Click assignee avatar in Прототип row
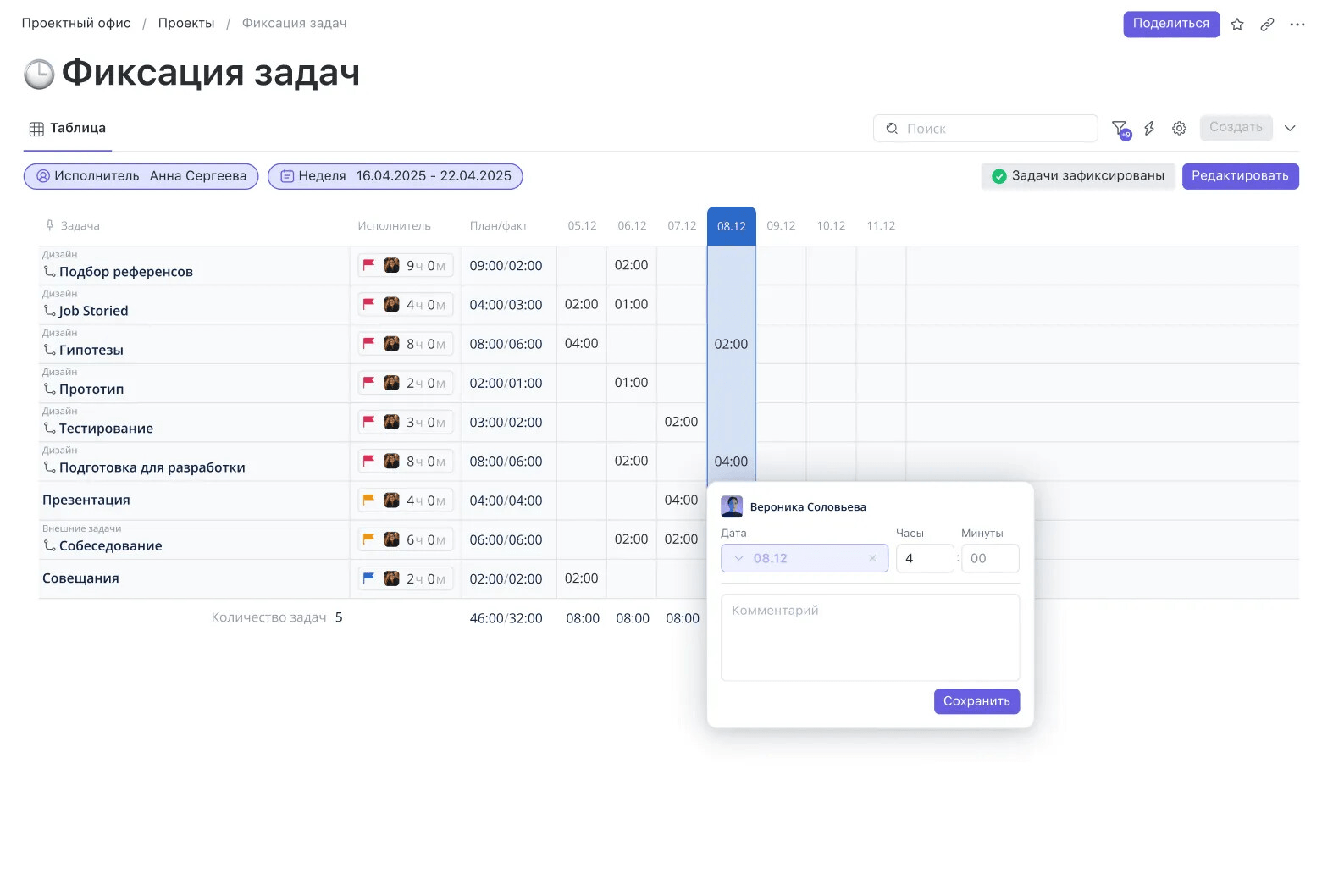Image resolution: width=1322 pixels, height=896 pixels. (x=391, y=383)
